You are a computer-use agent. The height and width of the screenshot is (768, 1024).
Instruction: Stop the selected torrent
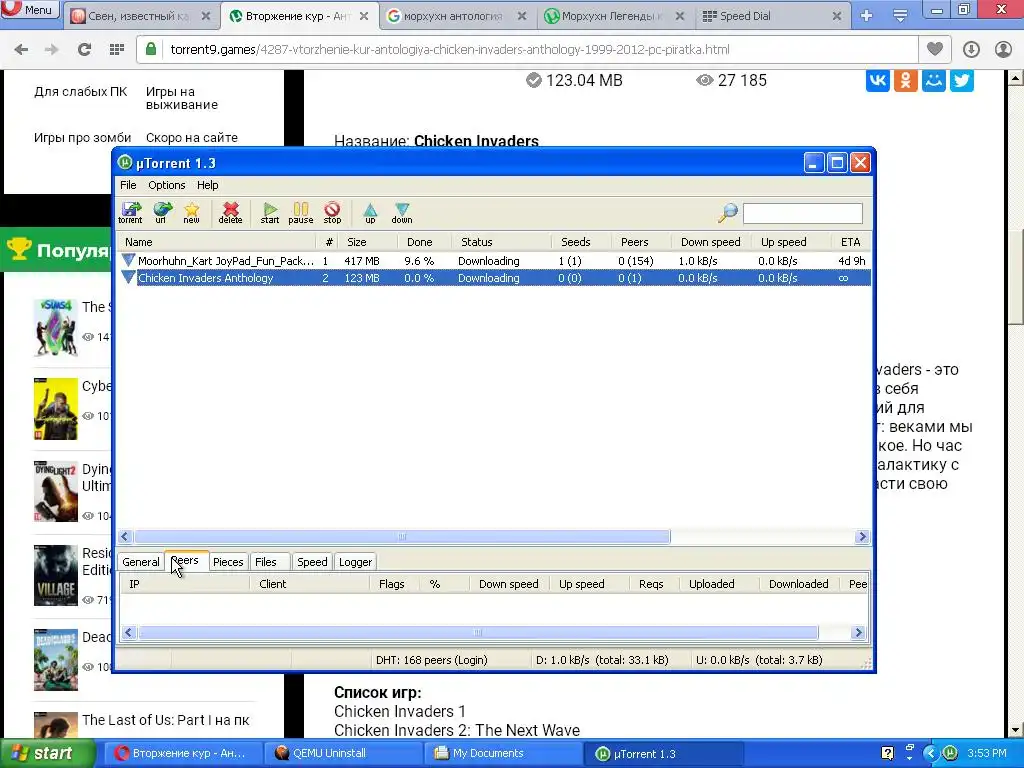point(332,212)
